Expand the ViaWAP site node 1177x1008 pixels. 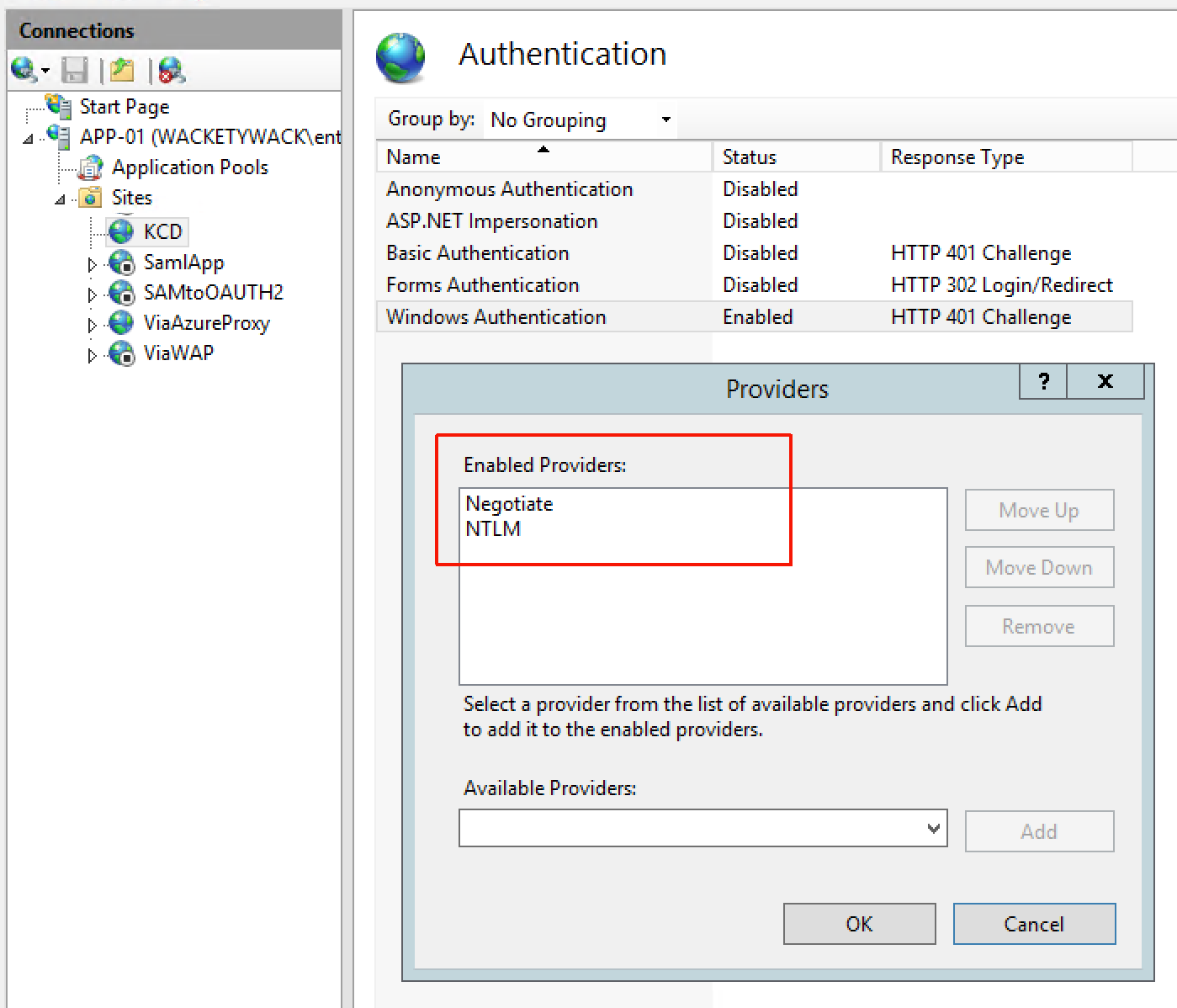(x=92, y=355)
